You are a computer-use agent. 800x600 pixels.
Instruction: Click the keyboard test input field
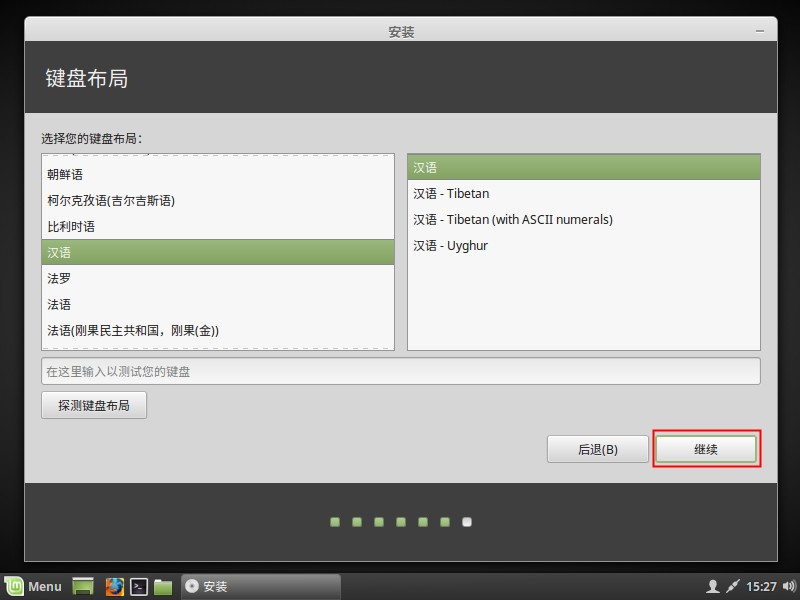coord(400,370)
